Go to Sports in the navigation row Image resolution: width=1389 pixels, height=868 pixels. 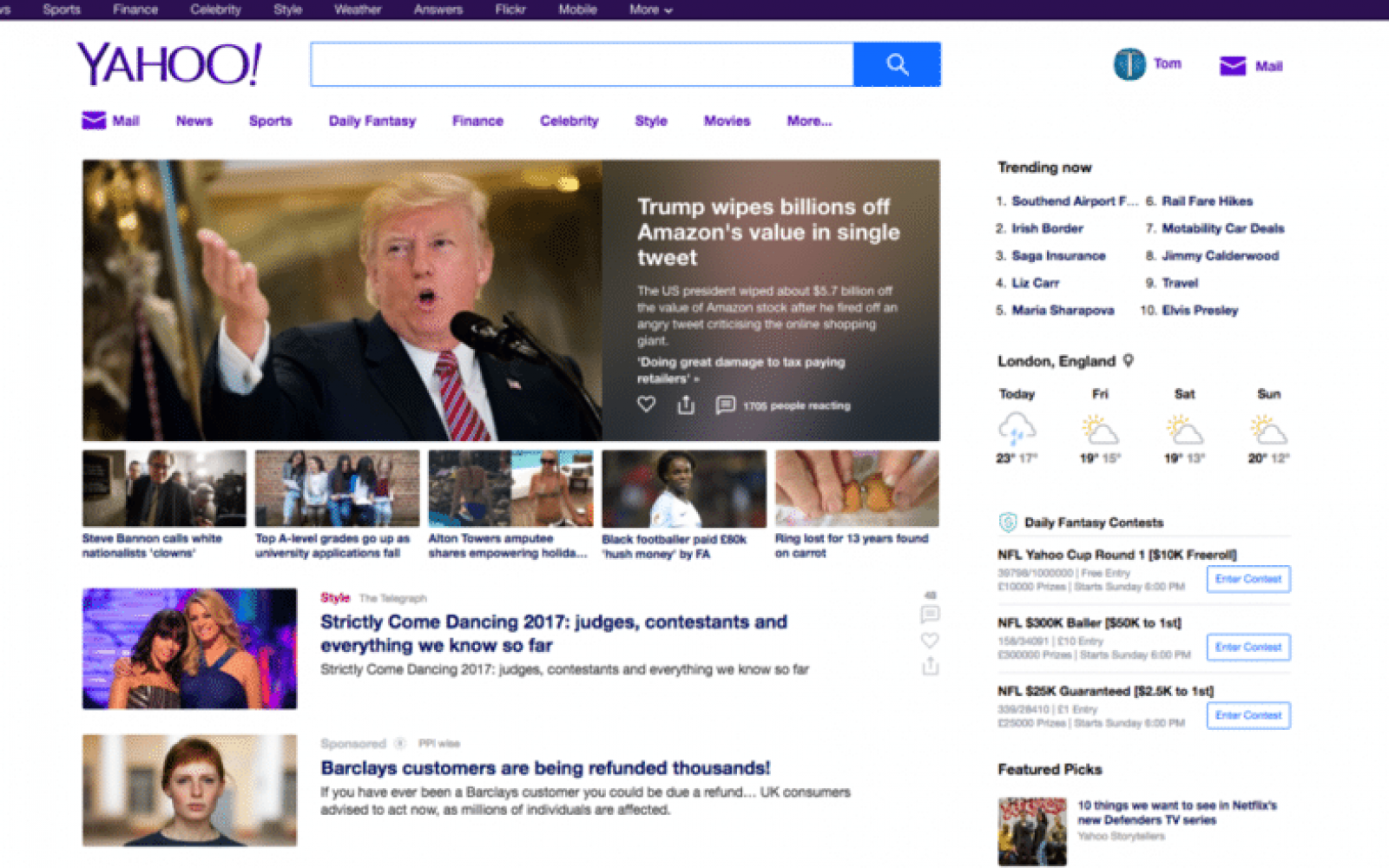click(x=270, y=121)
